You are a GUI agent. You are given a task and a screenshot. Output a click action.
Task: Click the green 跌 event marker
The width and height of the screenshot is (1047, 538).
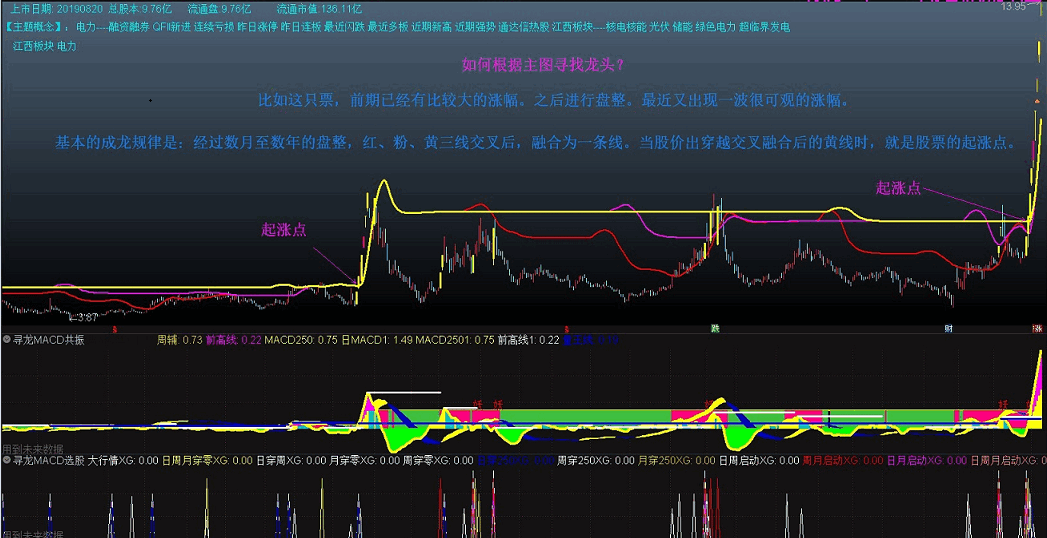pyautogui.click(x=715, y=329)
